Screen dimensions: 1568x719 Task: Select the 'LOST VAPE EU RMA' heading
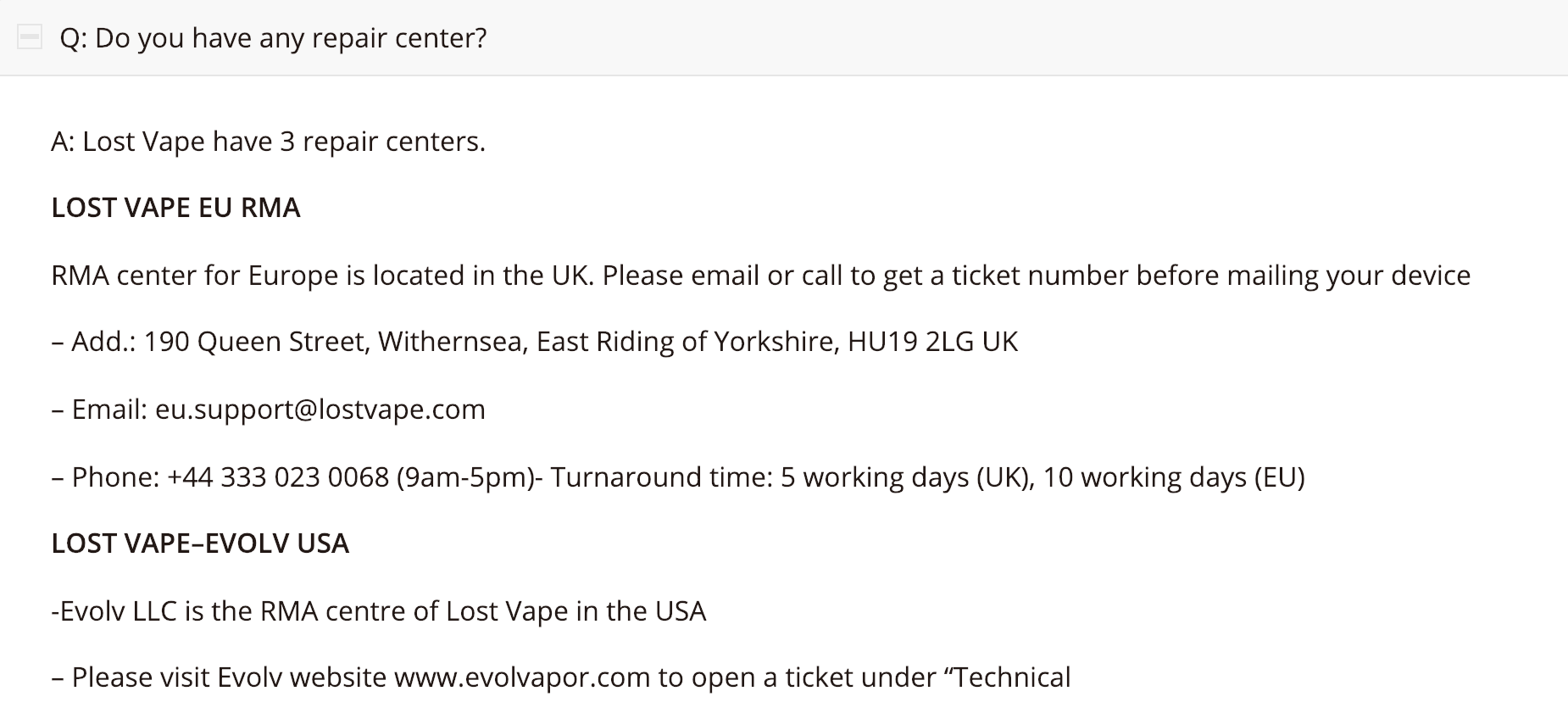[175, 208]
